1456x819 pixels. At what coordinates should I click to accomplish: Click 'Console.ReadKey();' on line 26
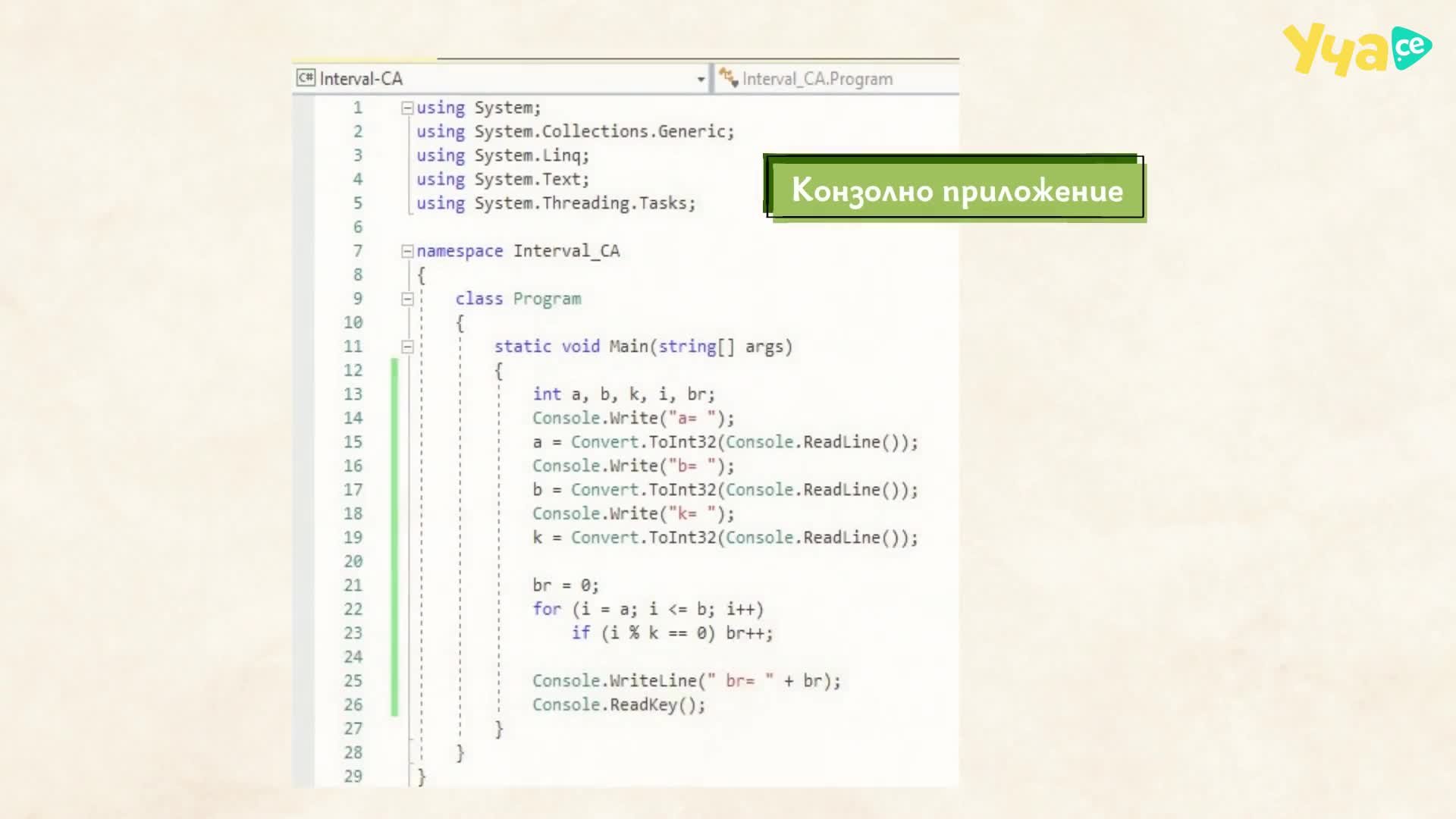point(619,705)
